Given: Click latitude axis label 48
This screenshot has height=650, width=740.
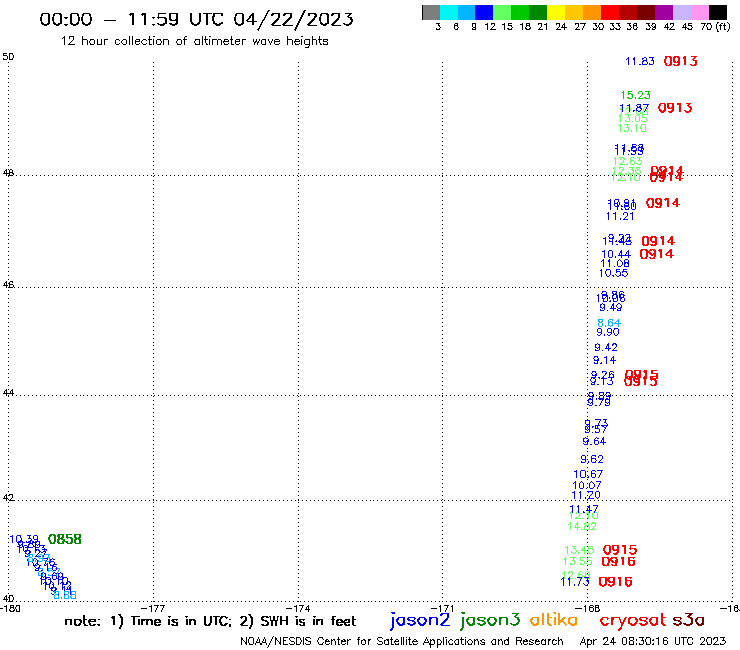Looking at the screenshot, I should click(x=8, y=173).
